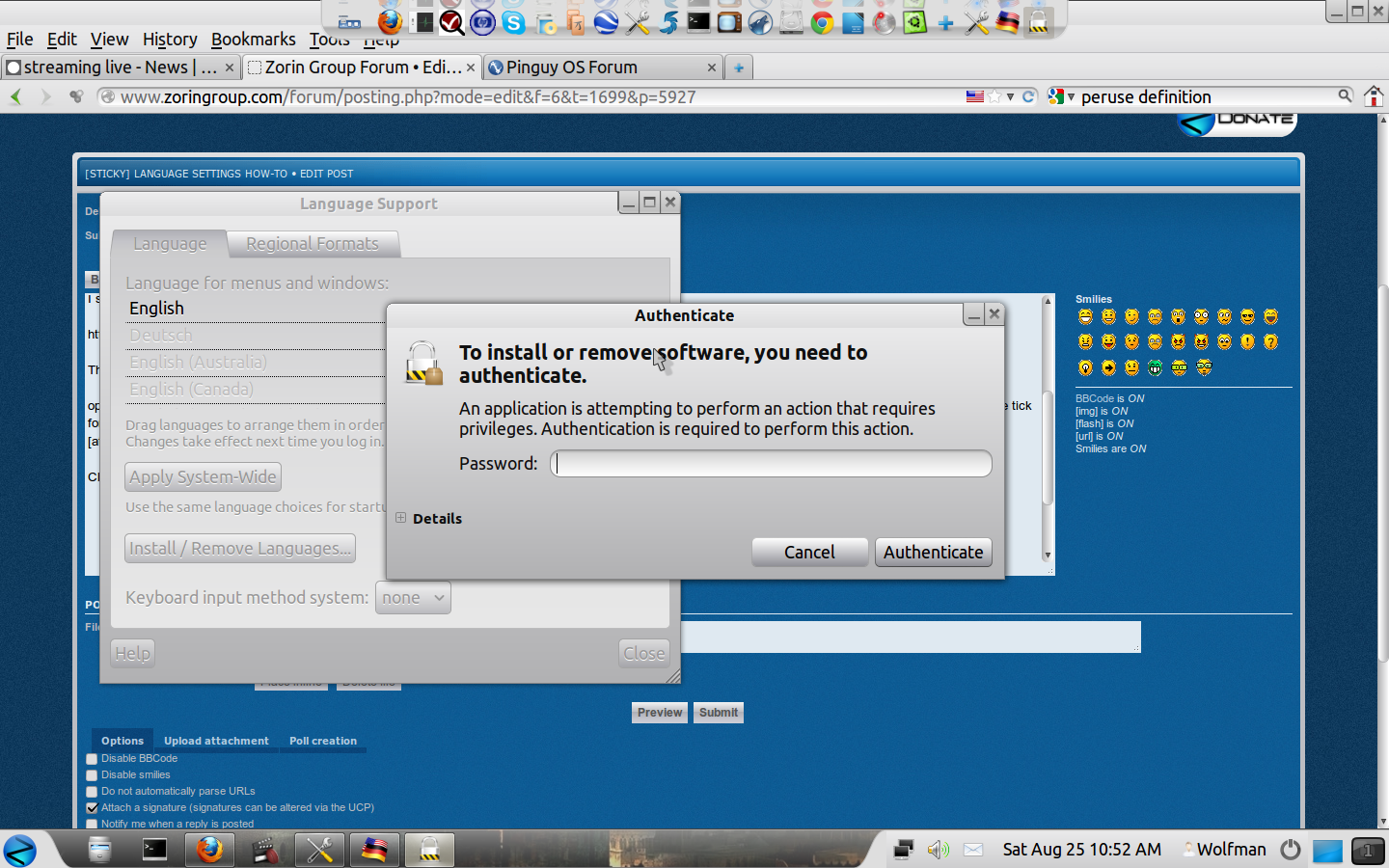This screenshot has height=868, width=1389.
Task: Open the File menu
Action: point(19,40)
